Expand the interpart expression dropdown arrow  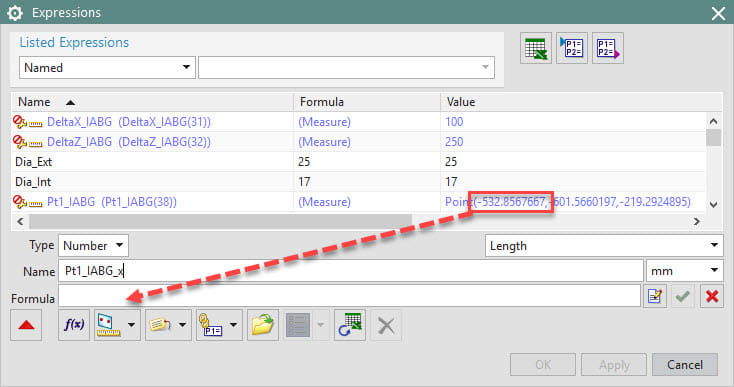point(234,325)
